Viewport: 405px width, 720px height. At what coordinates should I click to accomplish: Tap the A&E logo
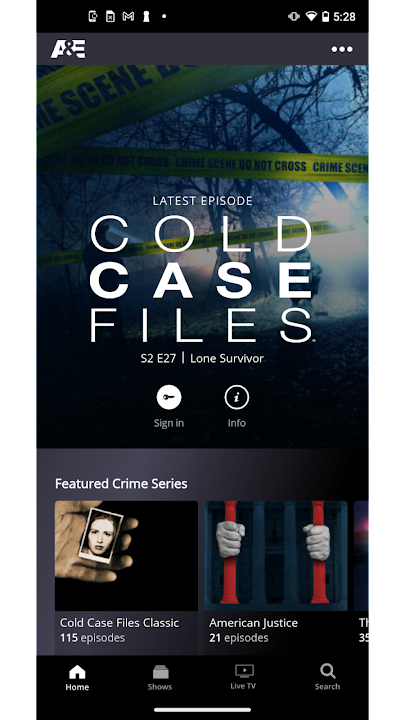pos(68,49)
